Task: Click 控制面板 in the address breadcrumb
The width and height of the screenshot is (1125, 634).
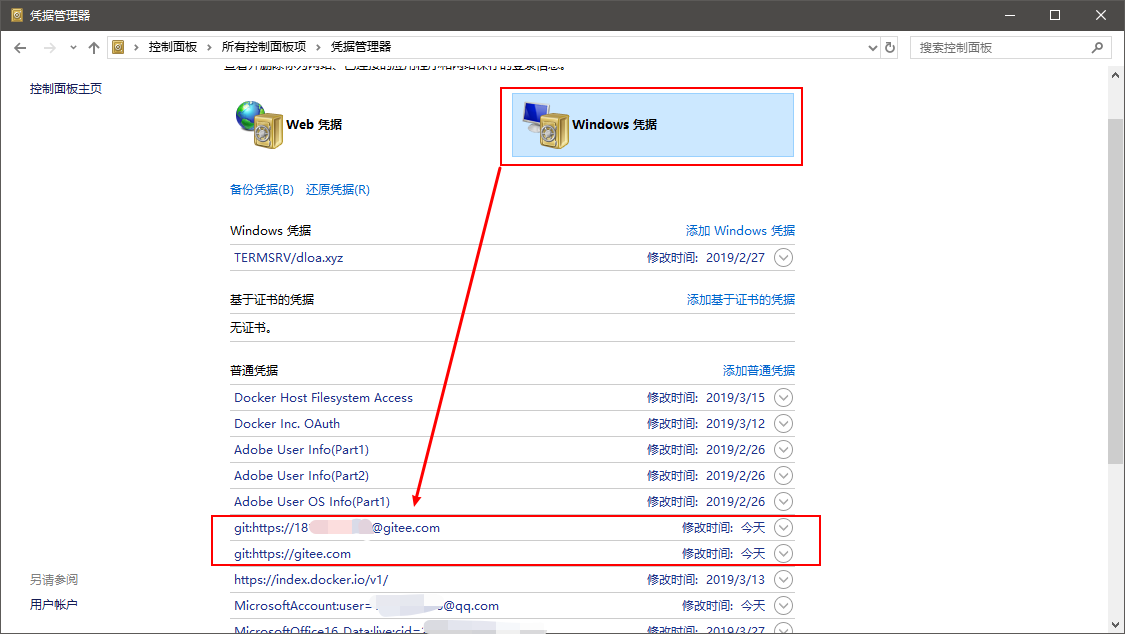Action: pos(172,47)
